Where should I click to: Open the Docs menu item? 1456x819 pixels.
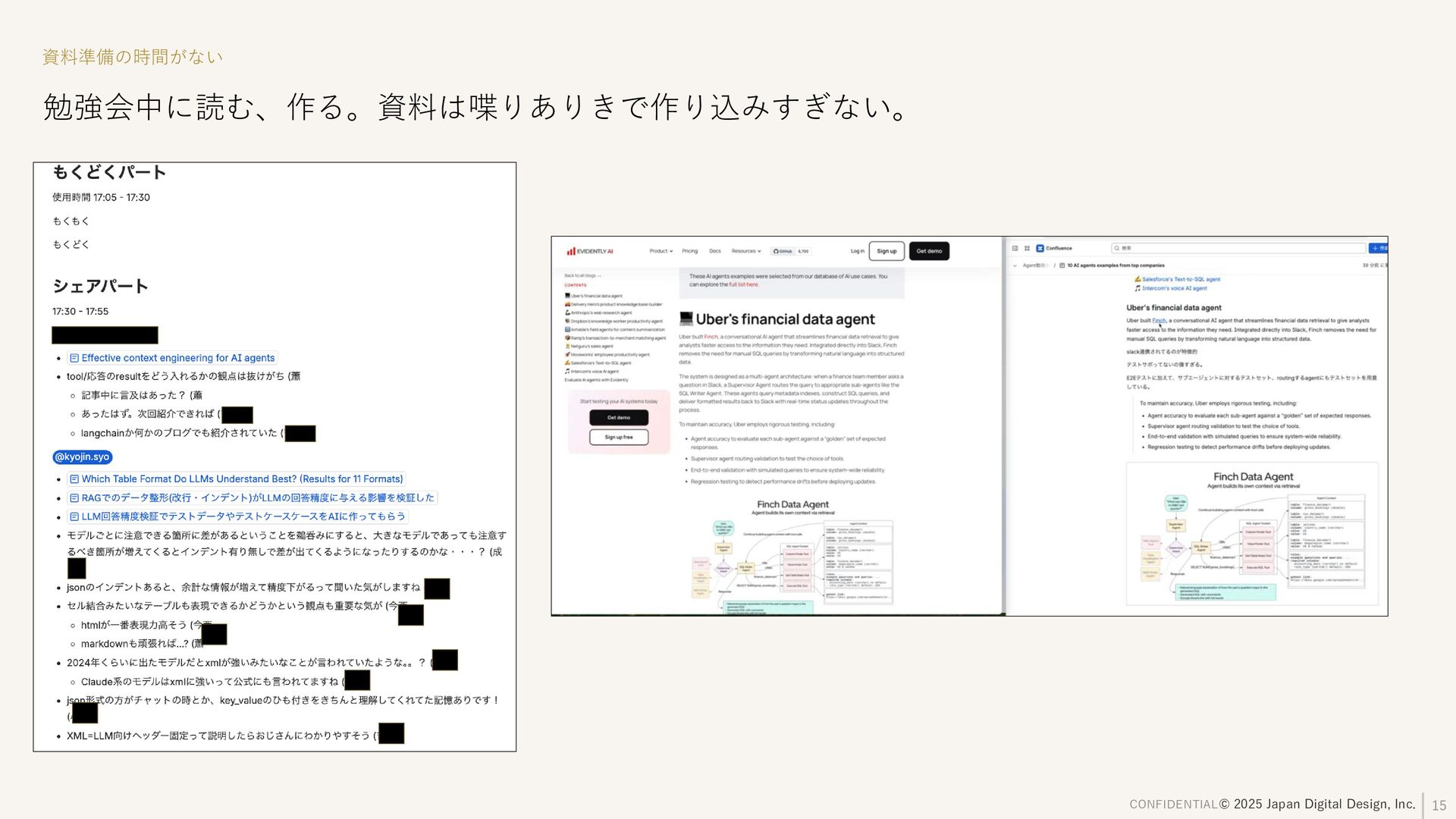[714, 251]
